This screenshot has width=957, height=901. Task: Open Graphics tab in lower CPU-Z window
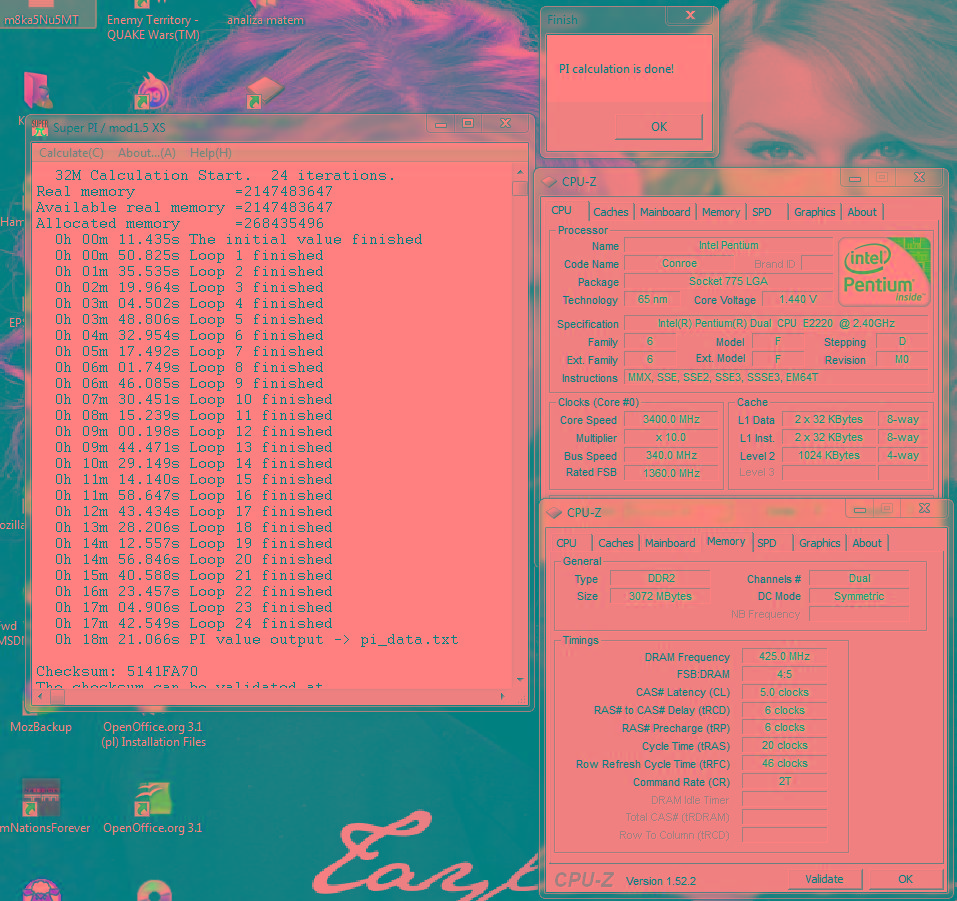pyautogui.click(x=819, y=543)
